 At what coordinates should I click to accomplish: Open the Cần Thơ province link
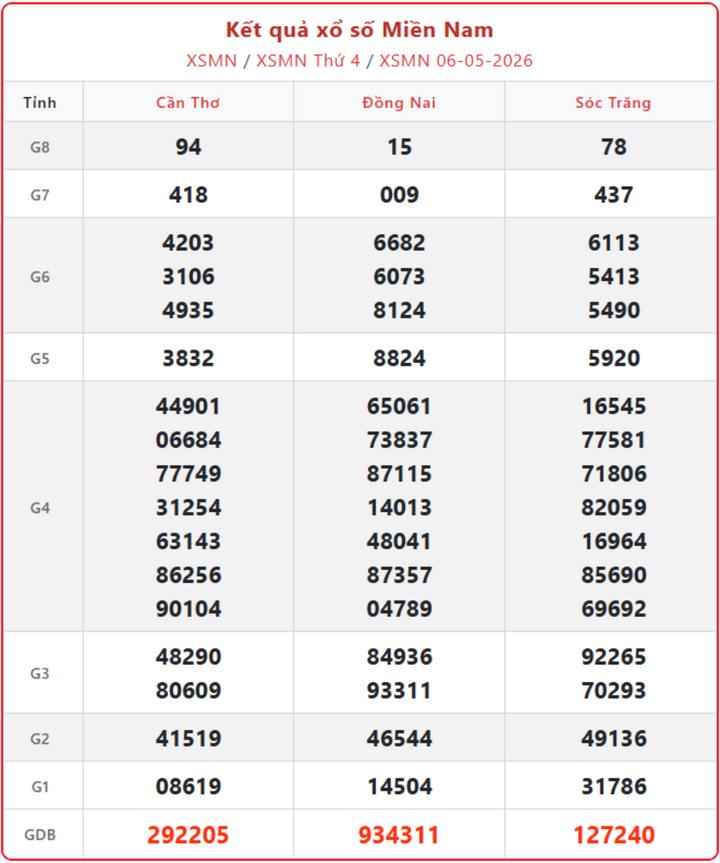[x=188, y=102]
